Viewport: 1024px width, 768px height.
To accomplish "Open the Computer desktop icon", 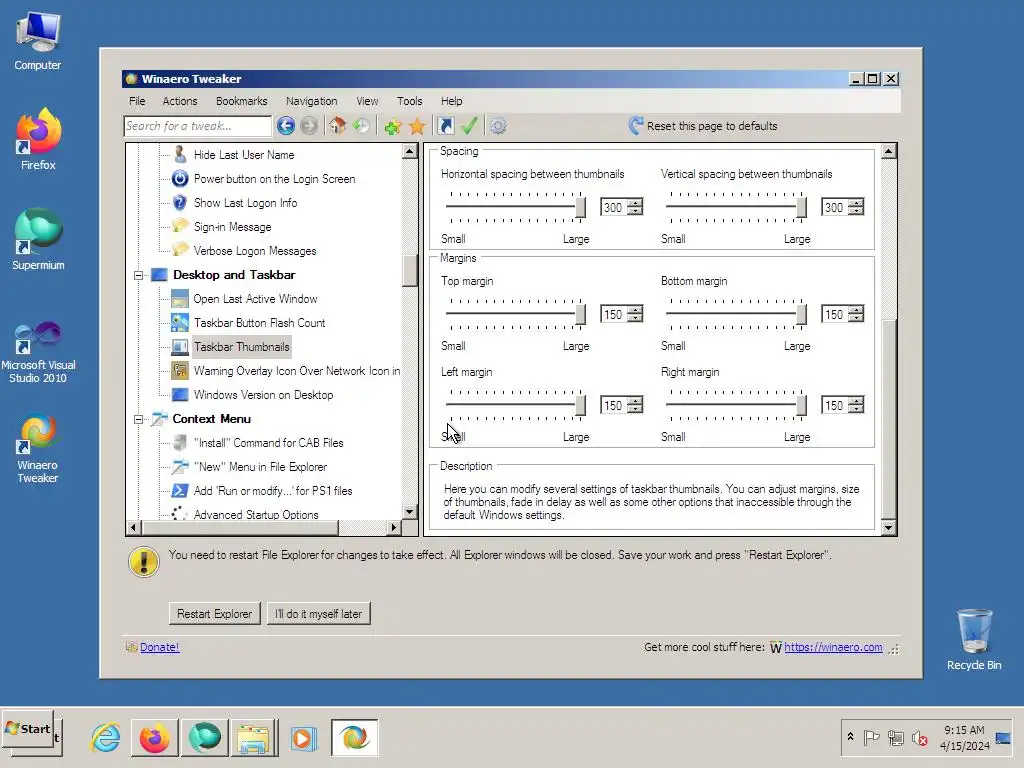I will click(37, 40).
